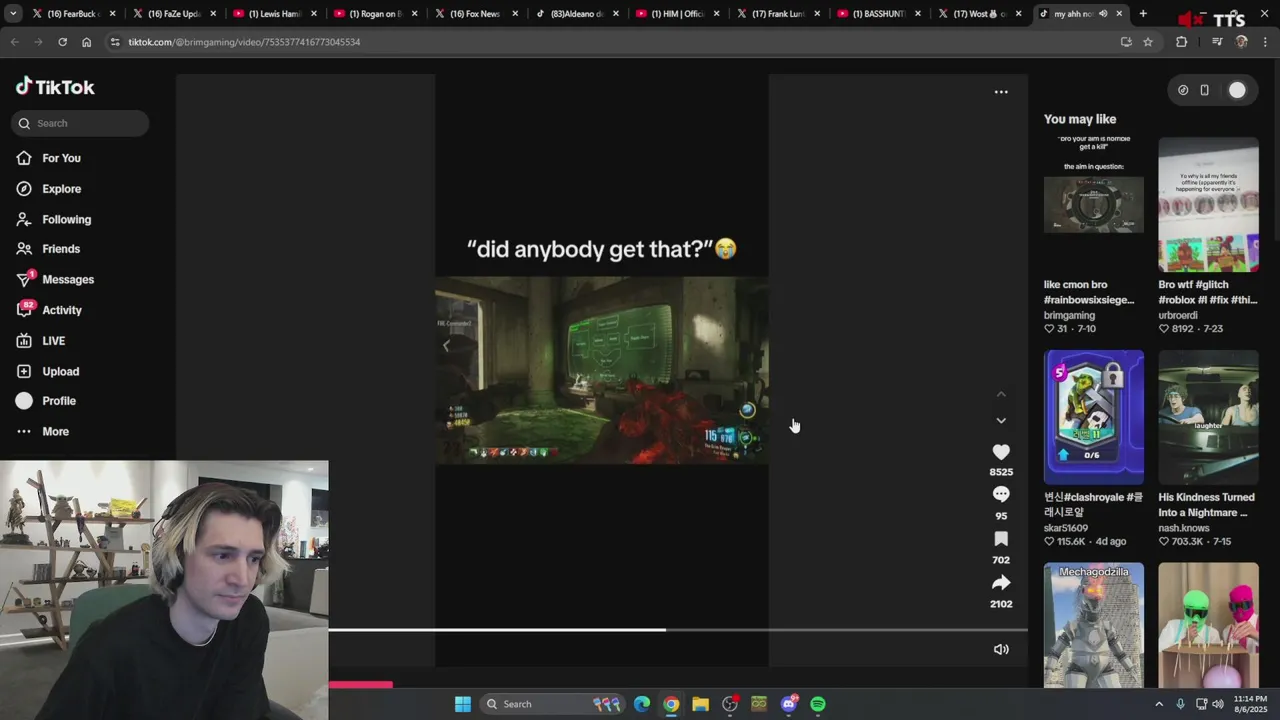Open the tab search dropdown

point(13,14)
